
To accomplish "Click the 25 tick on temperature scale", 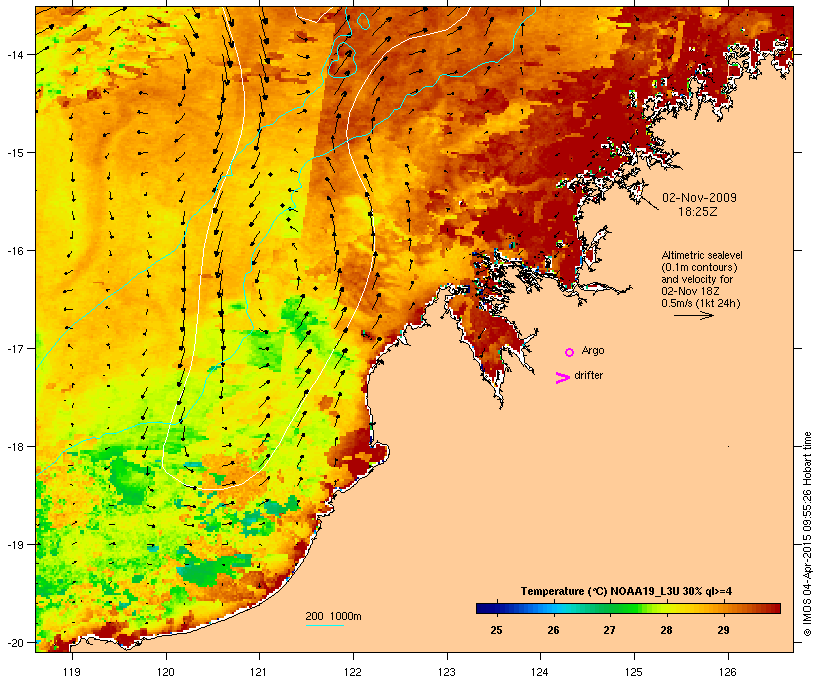I will [x=496, y=630].
